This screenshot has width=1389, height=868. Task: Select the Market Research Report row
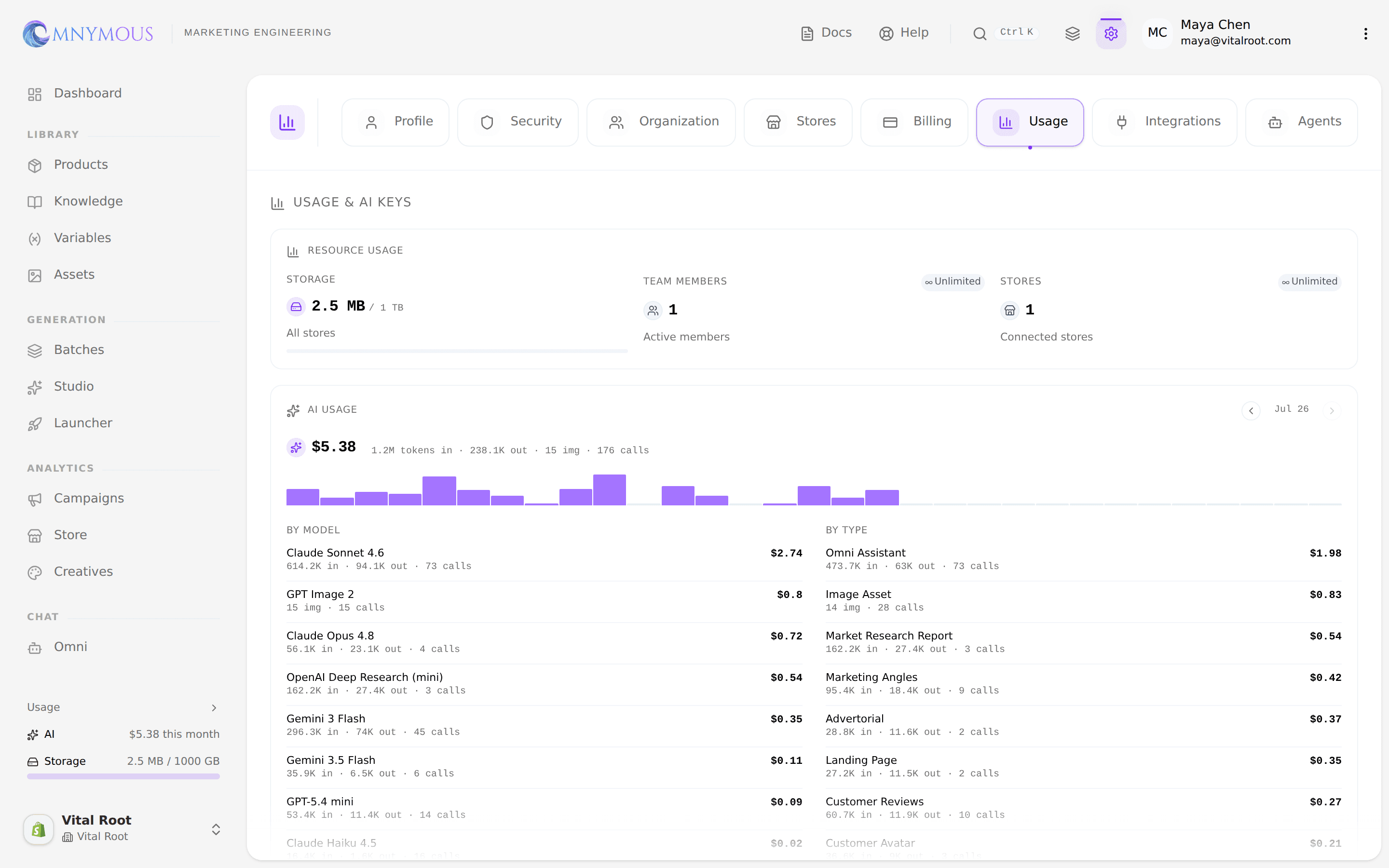click(x=1083, y=642)
